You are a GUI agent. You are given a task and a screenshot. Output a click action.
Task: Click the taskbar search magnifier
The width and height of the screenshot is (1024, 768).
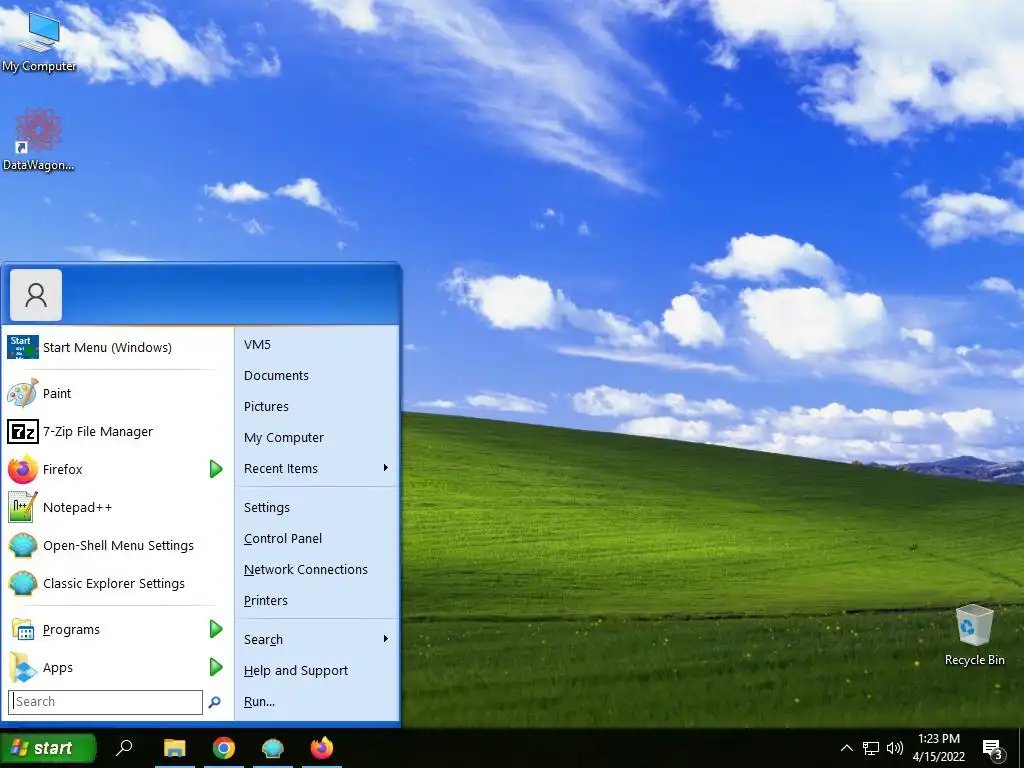point(123,748)
